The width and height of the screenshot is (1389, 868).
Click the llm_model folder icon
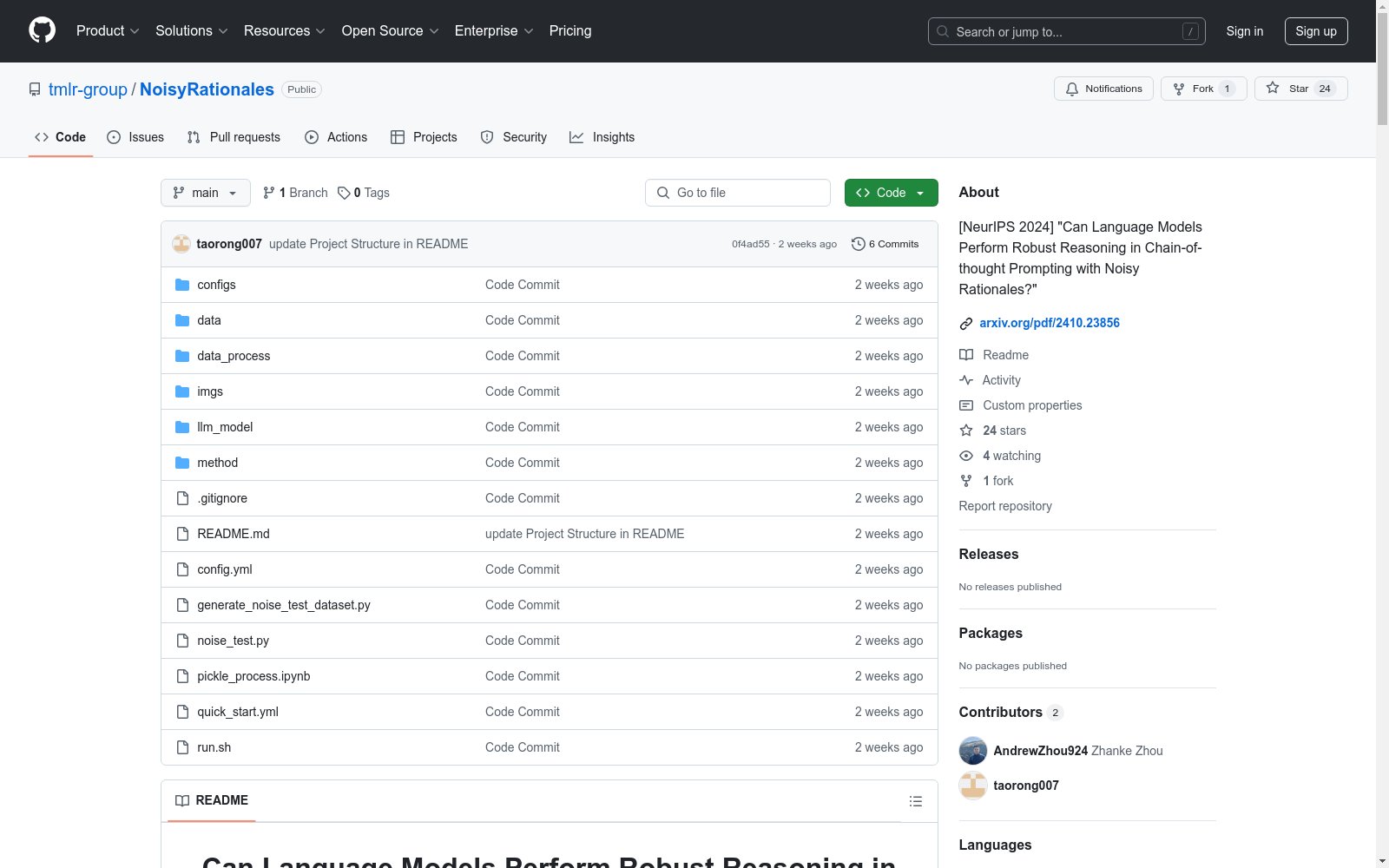coord(182,427)
